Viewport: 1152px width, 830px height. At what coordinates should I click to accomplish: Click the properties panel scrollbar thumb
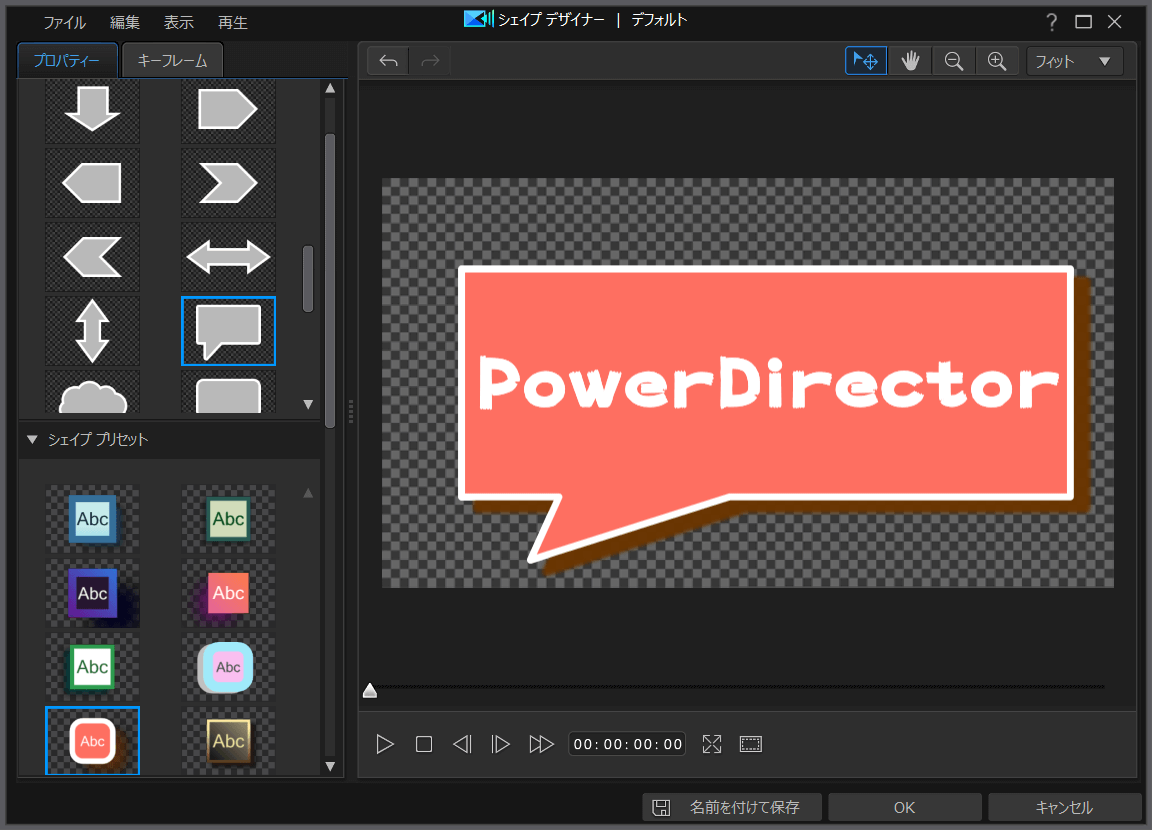330,281
